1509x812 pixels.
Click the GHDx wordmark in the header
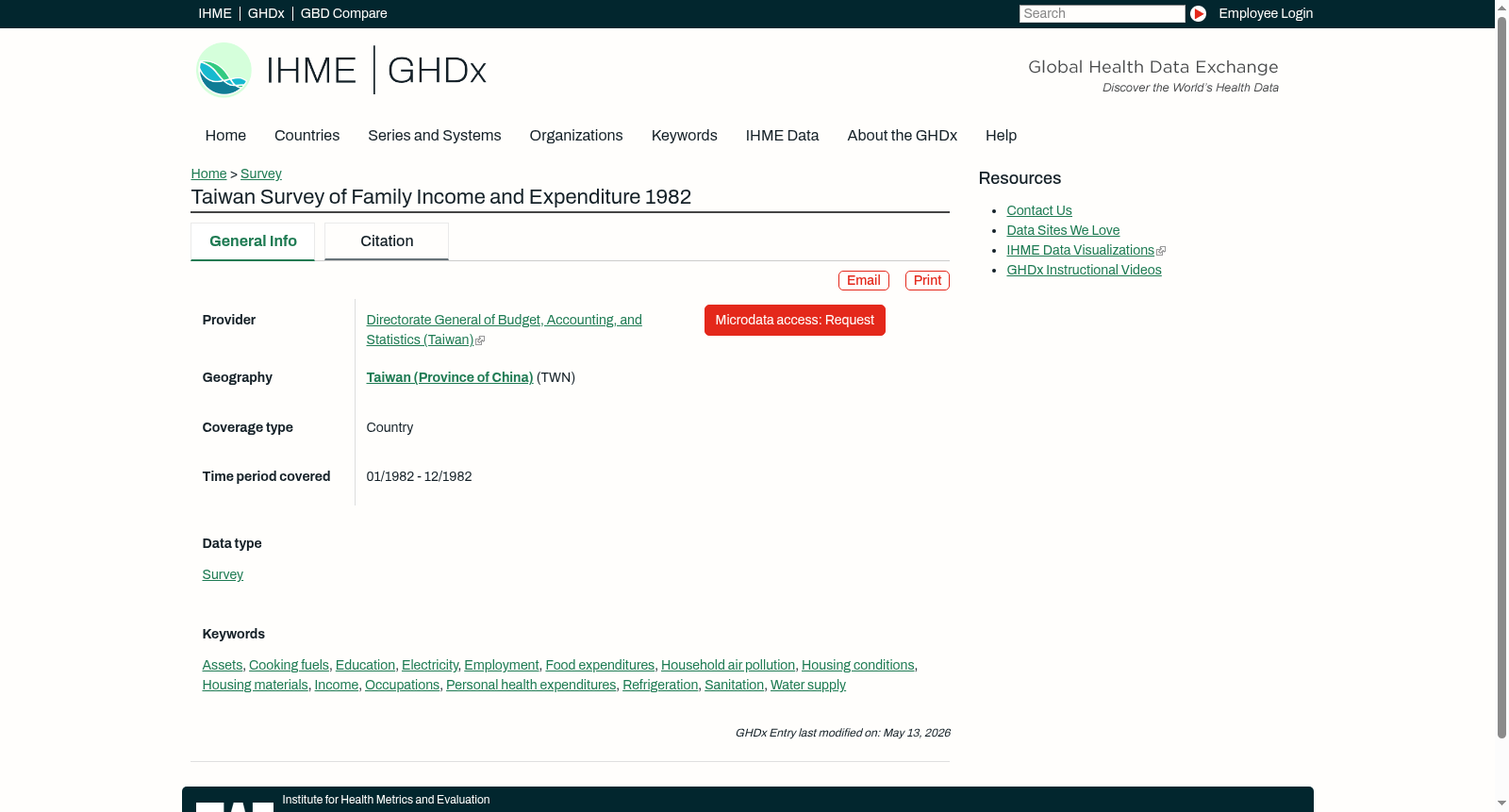[437, 71]
